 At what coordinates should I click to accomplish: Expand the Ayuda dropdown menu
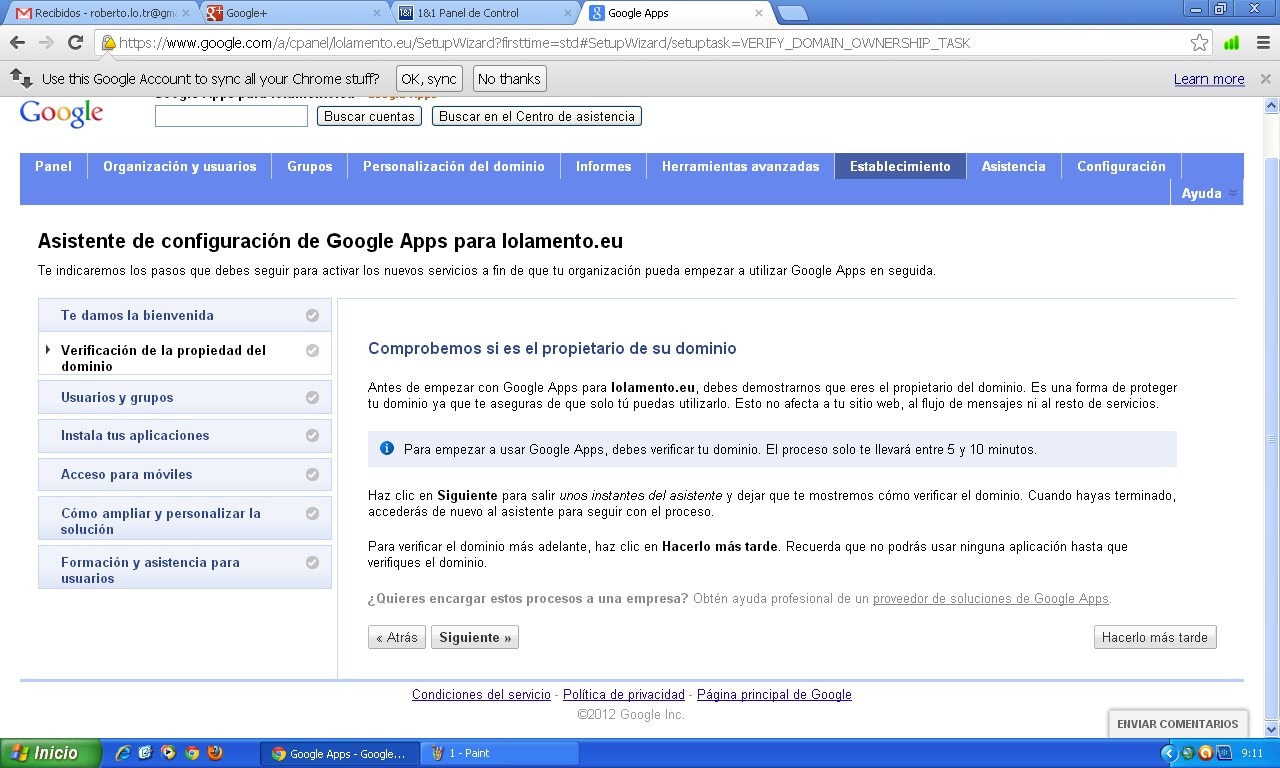1209,193
